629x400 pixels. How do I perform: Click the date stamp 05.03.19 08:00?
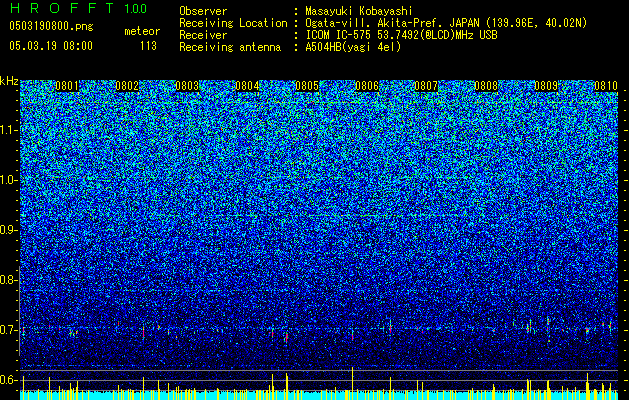[x=51, y=46]
